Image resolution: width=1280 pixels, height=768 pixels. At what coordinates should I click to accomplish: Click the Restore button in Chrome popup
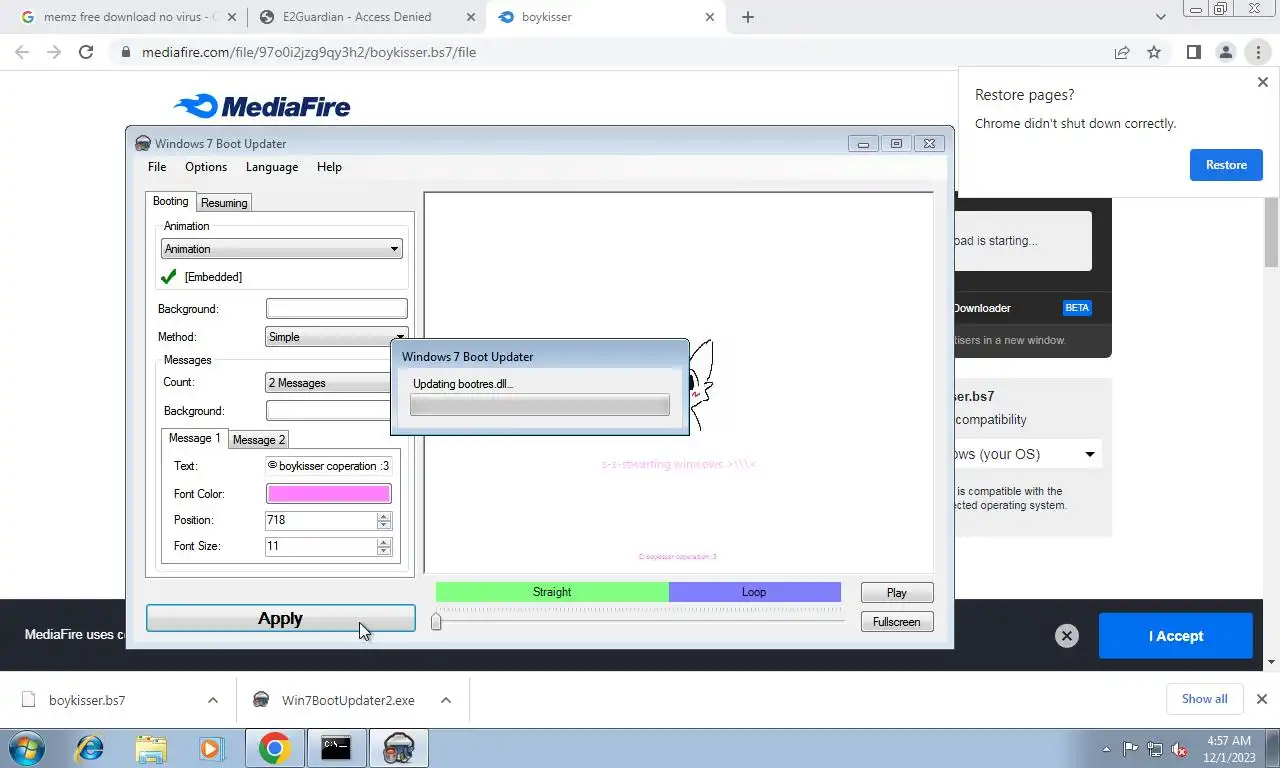(x=1226, y=165)
